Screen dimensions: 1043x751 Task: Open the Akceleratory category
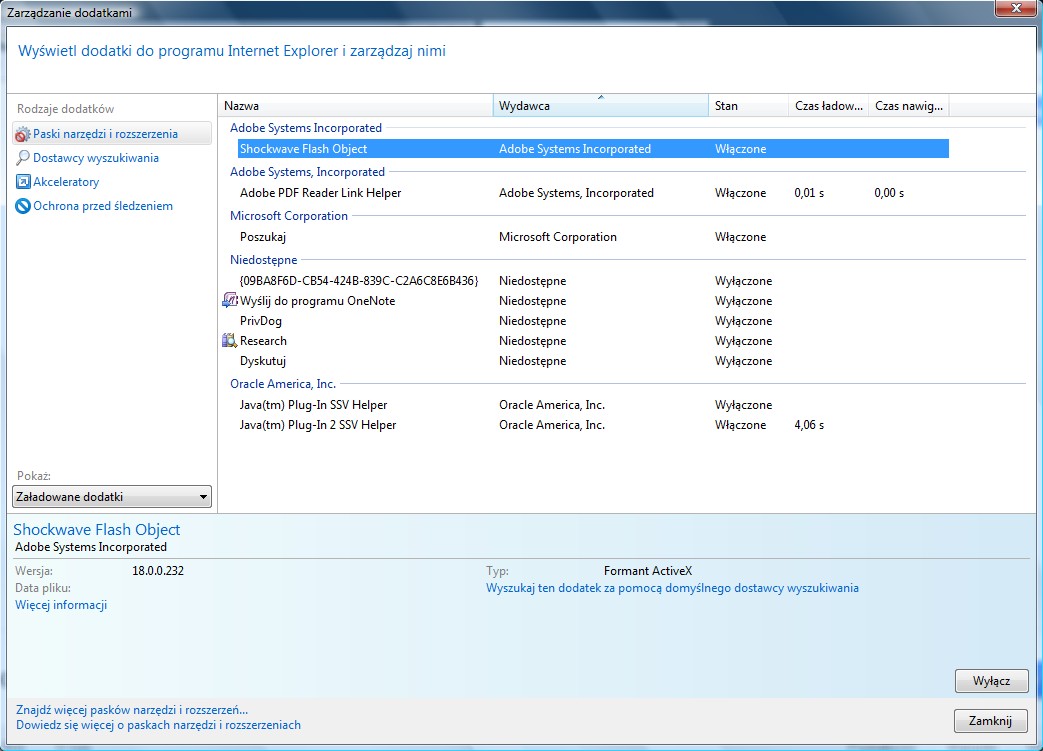[x=66, y=182]
